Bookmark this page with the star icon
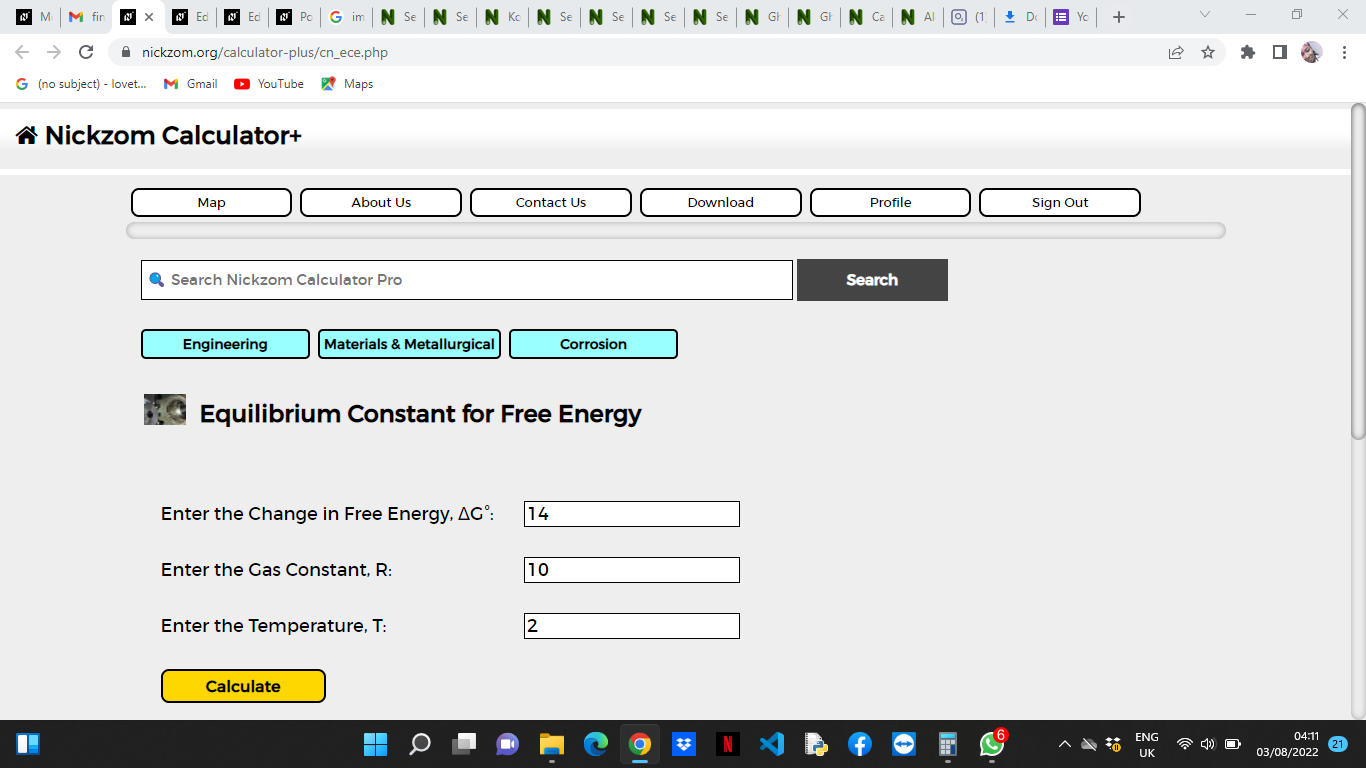This screenshot has width=1366, height=768. click(1208, 52)
